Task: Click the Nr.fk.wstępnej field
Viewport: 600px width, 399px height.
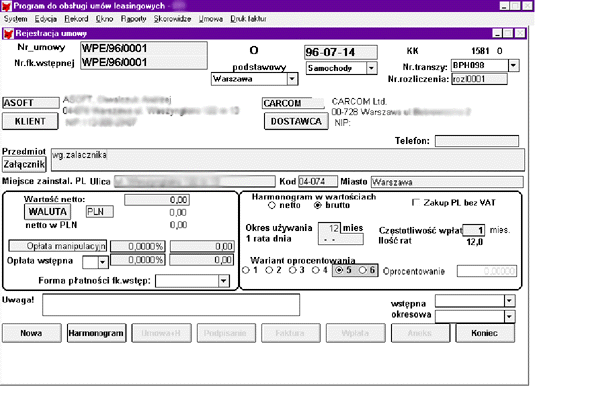Action: [x=144, y=62]
